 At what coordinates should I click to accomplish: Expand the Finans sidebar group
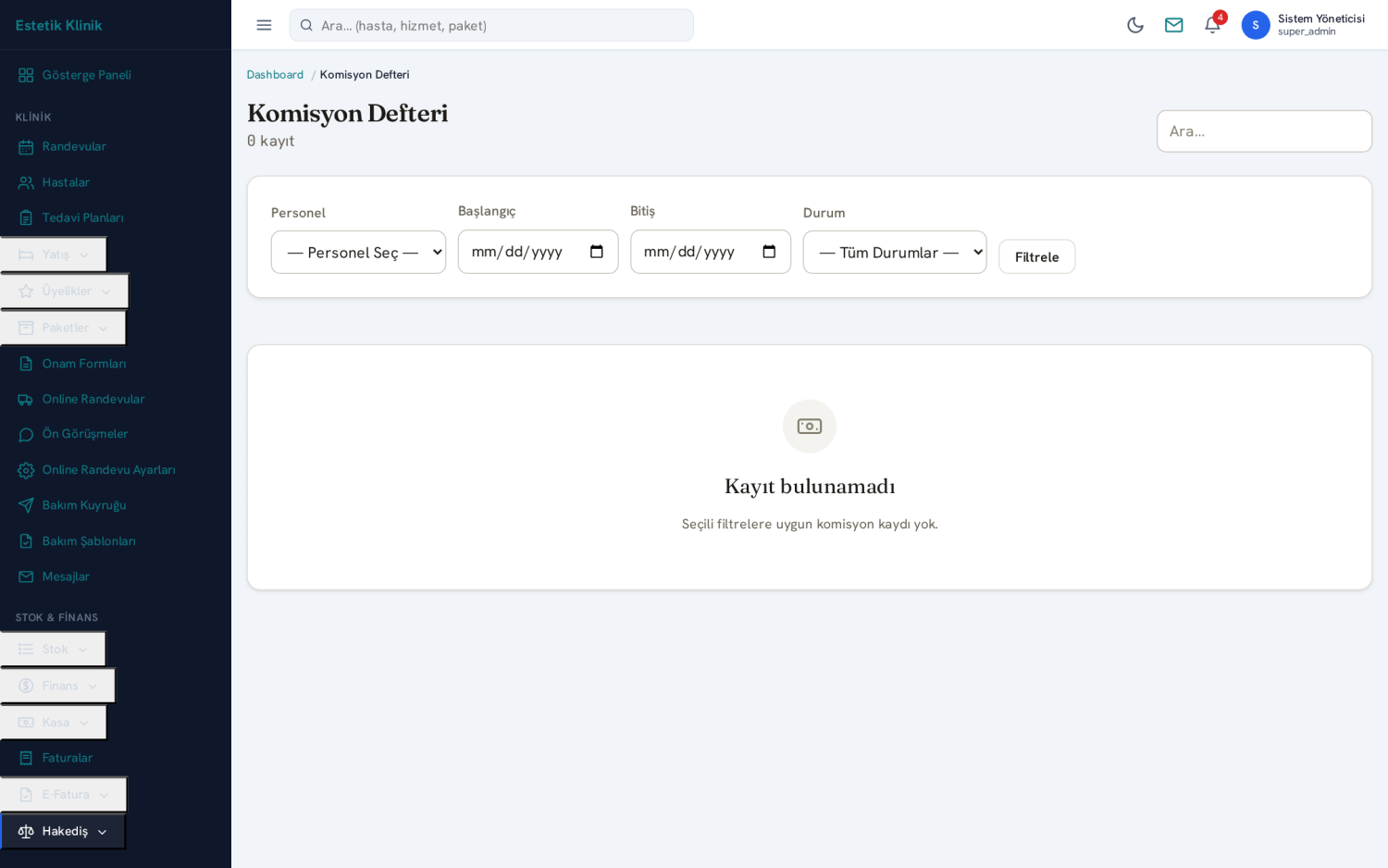click(x=58, y=686)
